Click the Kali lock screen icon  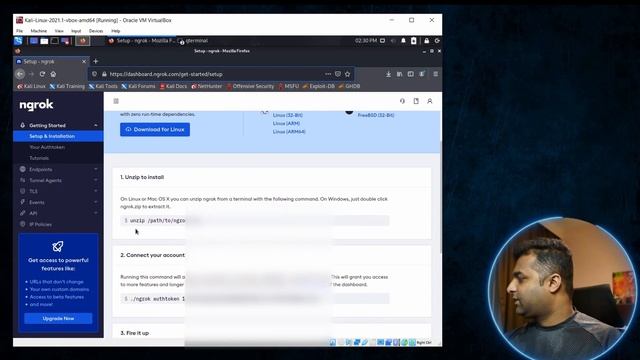coord(427,41)
